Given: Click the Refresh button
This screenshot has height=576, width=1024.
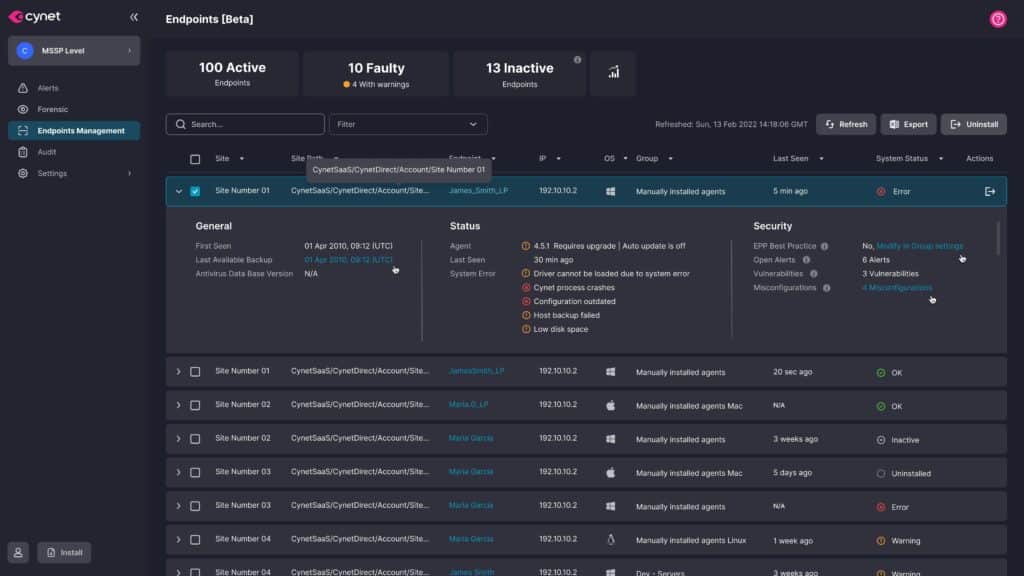Looking at the screenshot, I should tap(845, 124).
